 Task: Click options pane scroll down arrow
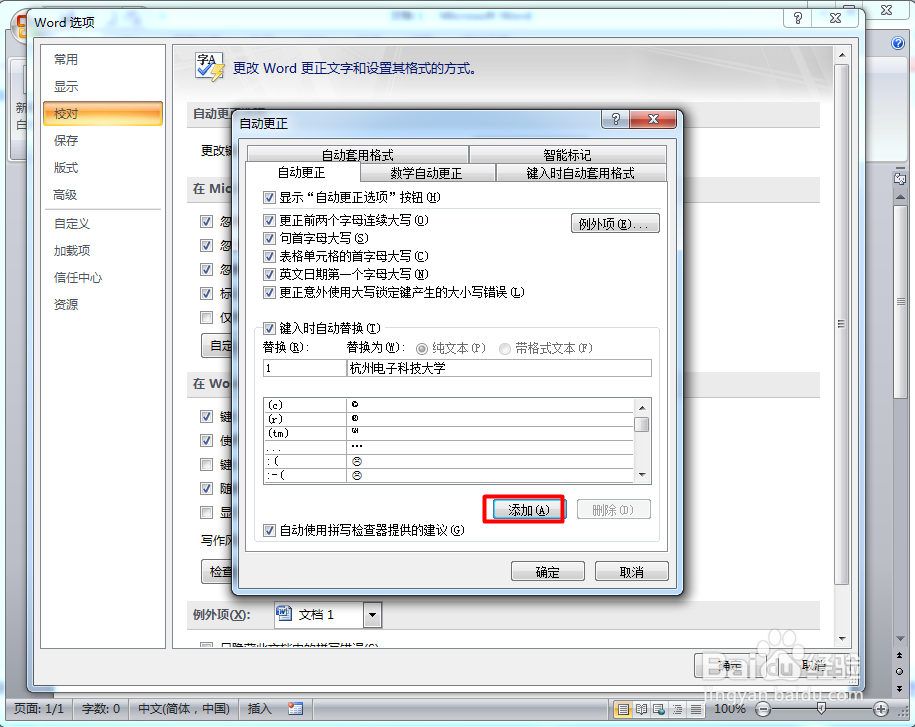pyautogui.click(x=841, y=639)
